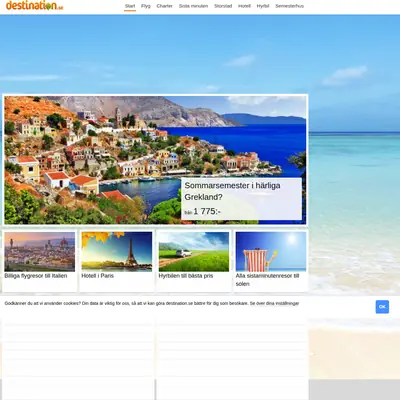Open the Charter menu item
400x400 pixels.
tap(165, 6)
